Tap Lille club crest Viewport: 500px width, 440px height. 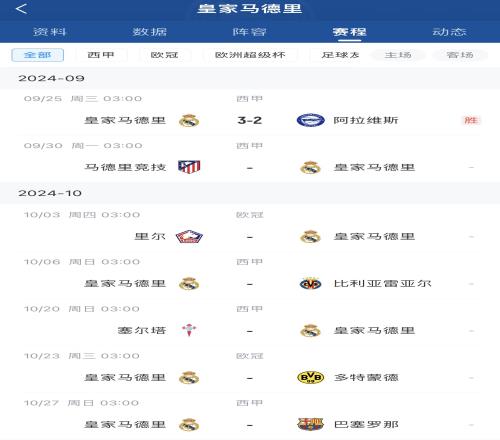tap(189, 237)
